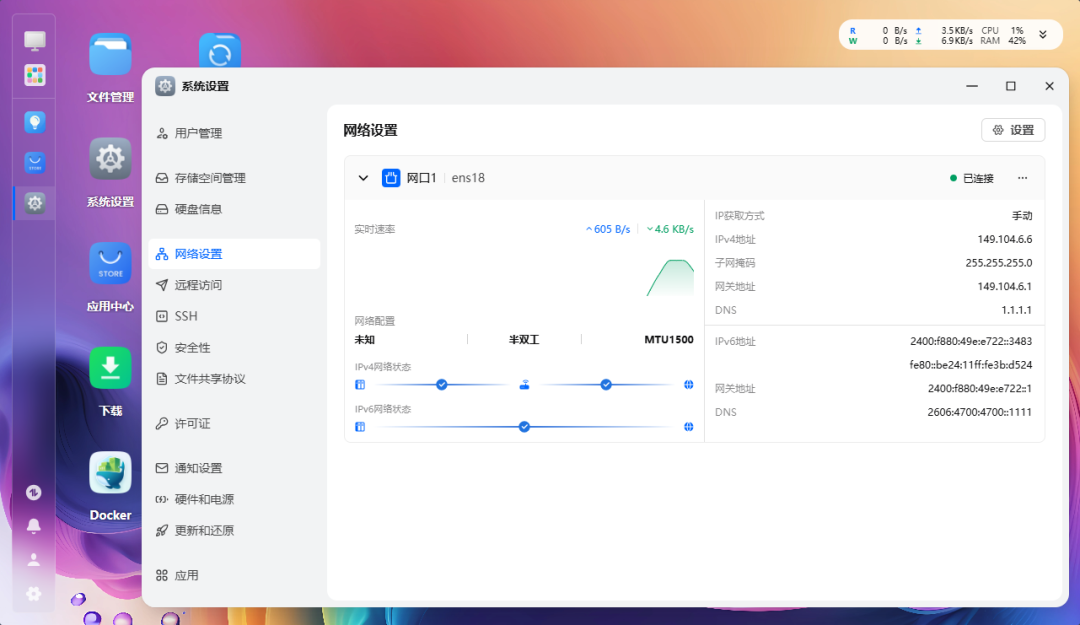This screenshot has height=625, width=1080.
Task: Click the 网口1 blue ethernet port icon
Action: (x=391, y=178)
